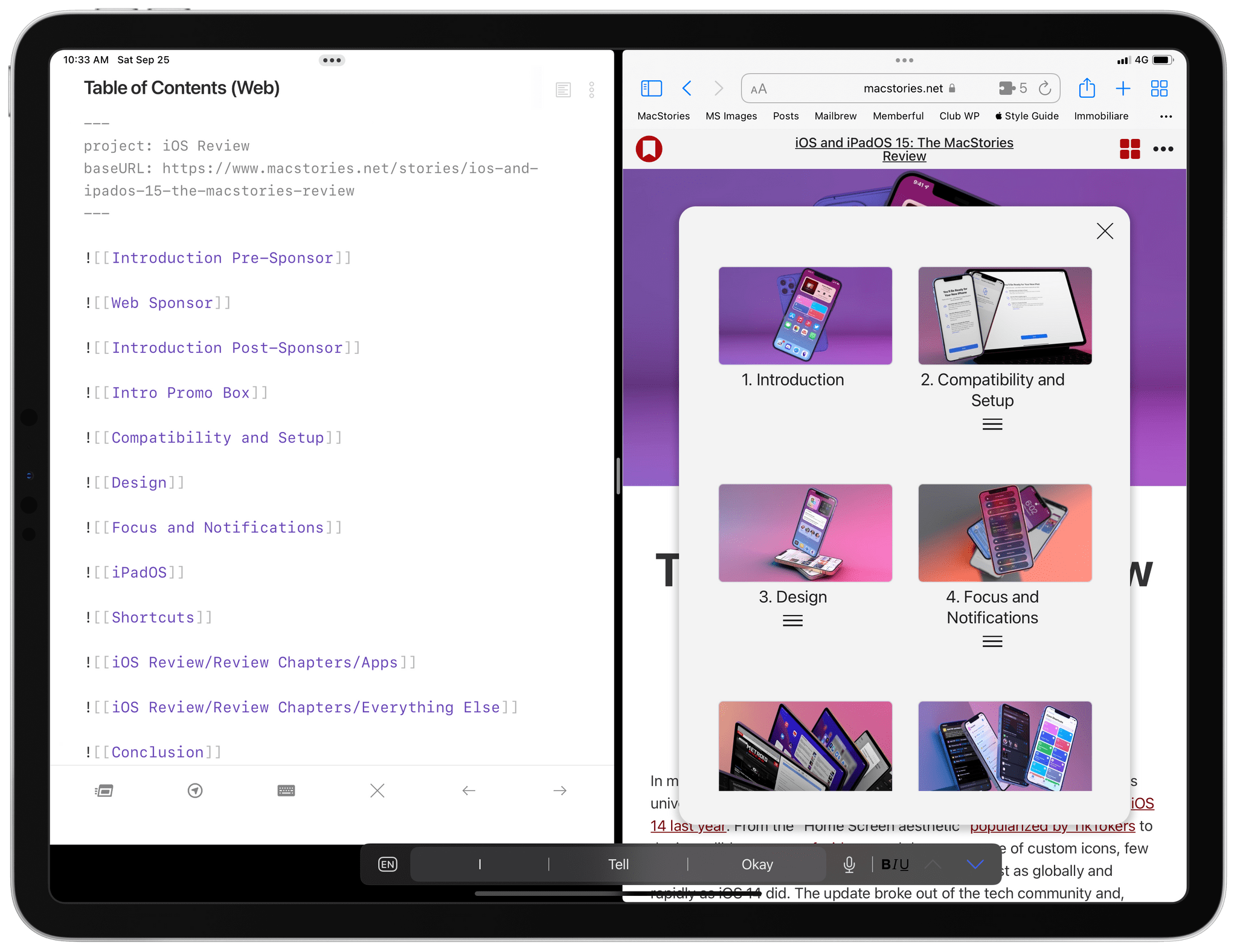Tap macstories.net address field
Viewport: 1237px width, 952px height.
901,89
